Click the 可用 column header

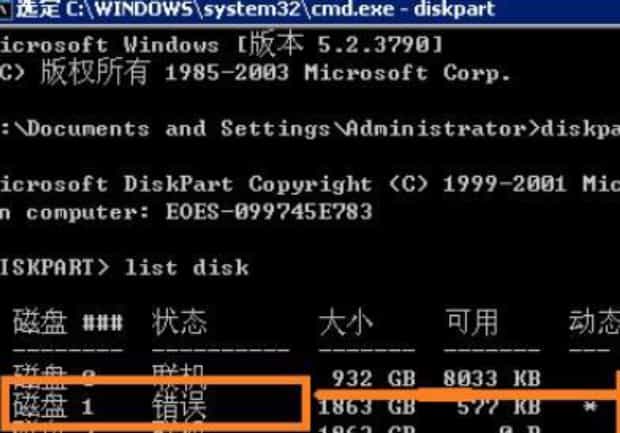[x=472, y=322]
